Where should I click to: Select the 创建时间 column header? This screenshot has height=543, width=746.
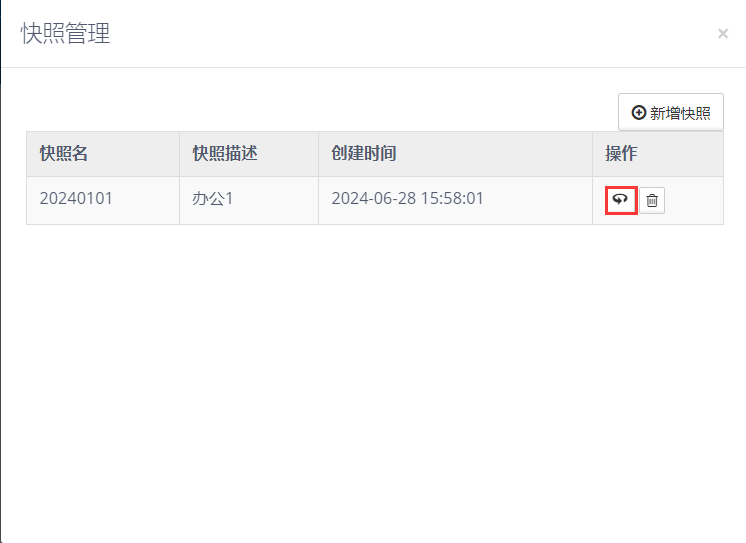tap(364, 154)
